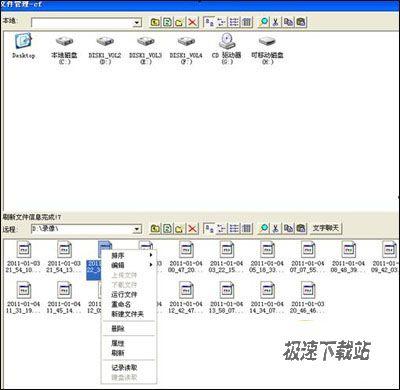Expand the 远程 remote path dropdown arrow
The image size is (400, 390).
pyautogui.click(x=137, y=229)
